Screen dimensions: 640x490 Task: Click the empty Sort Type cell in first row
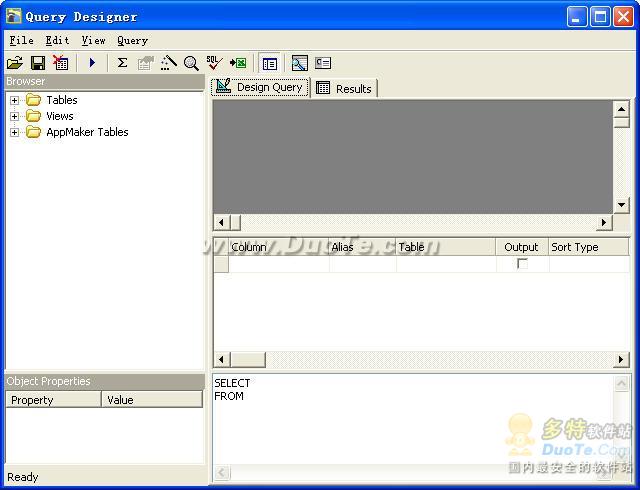(x=589, y=264)
